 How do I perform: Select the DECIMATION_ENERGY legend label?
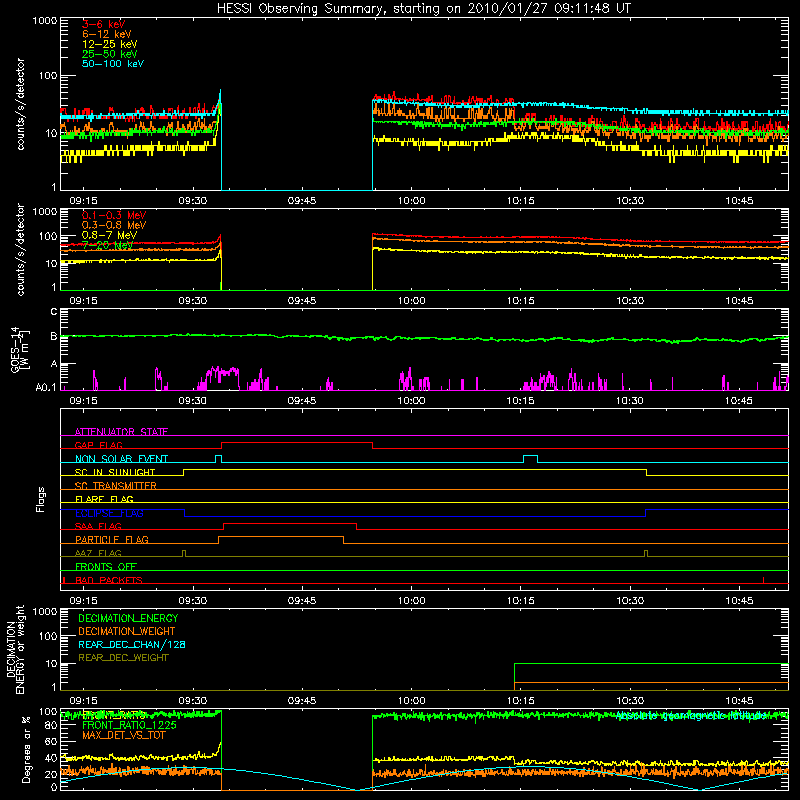128,618
